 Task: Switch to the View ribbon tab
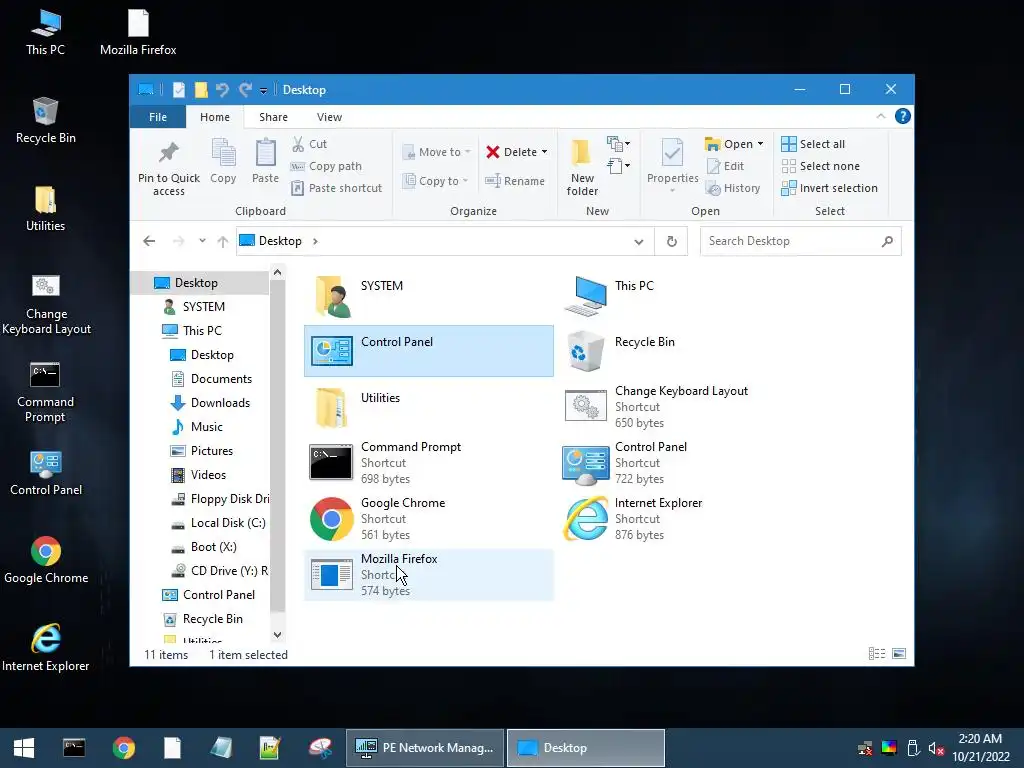(329, 117)
